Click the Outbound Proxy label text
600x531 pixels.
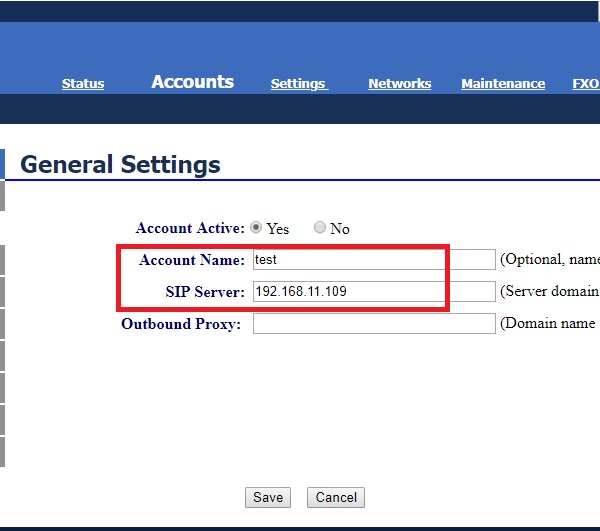(x=181, y=324)
